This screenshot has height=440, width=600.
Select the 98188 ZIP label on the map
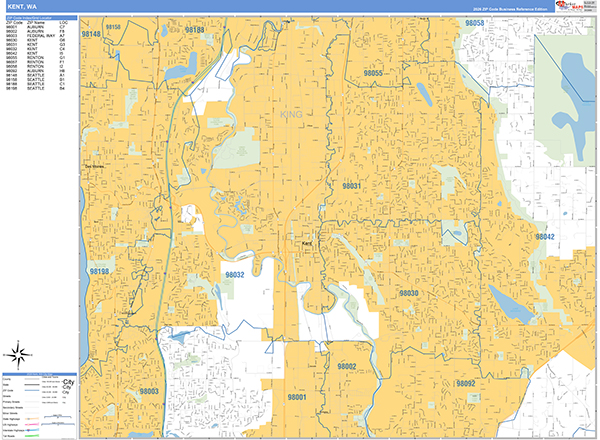[194, 30]
